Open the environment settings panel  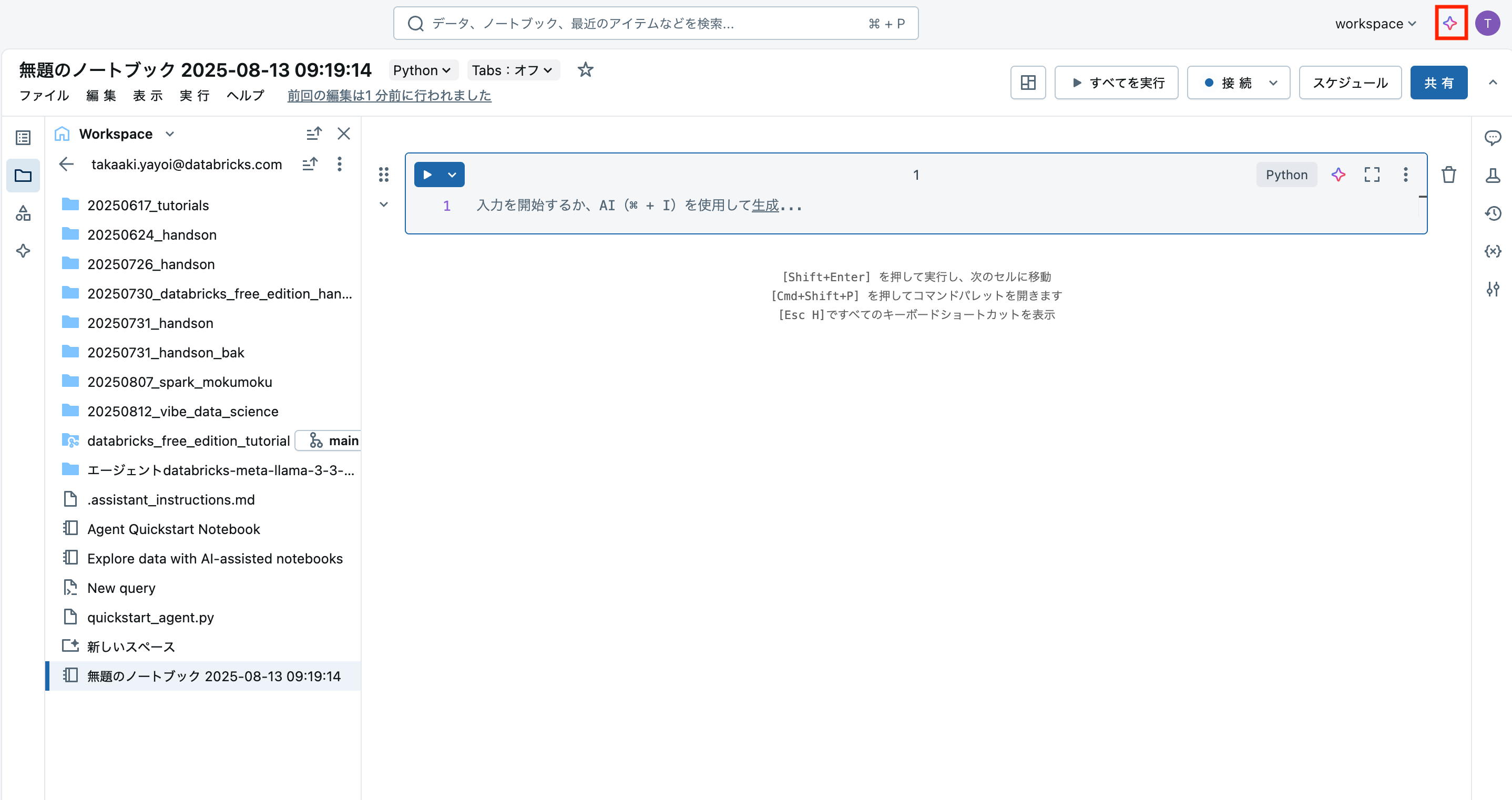pyautogui.click(x=1493, y=289)
